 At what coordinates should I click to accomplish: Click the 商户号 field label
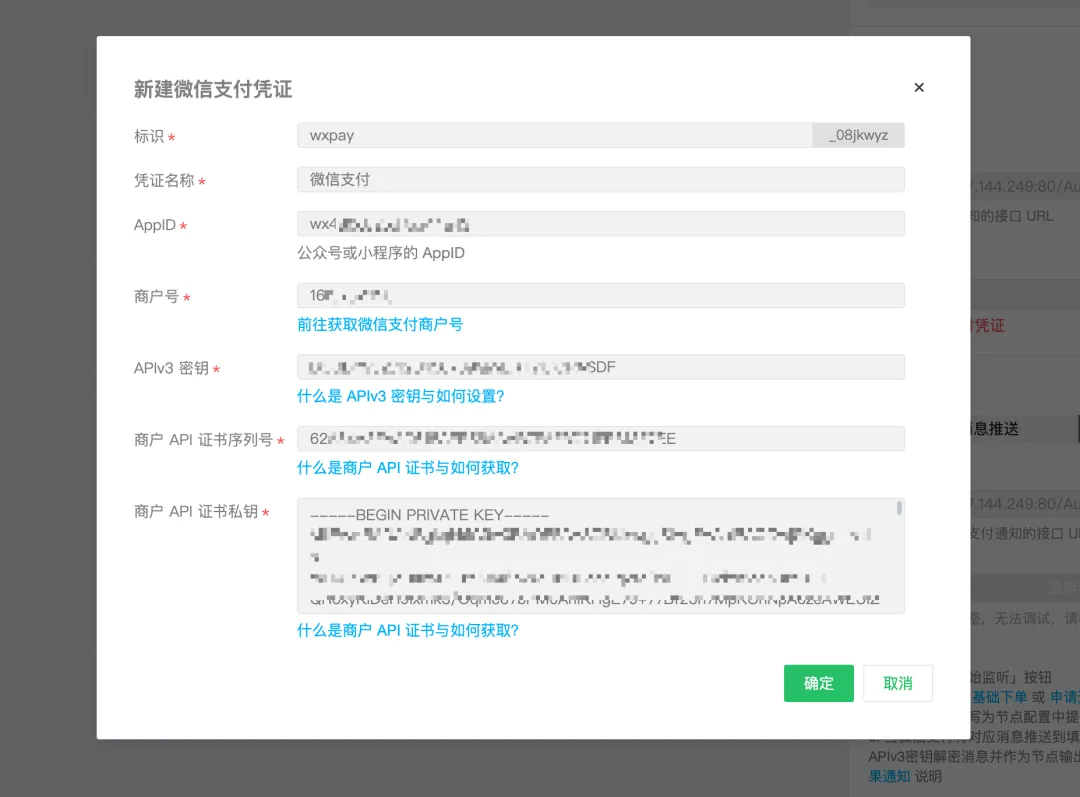pos(156,296)
